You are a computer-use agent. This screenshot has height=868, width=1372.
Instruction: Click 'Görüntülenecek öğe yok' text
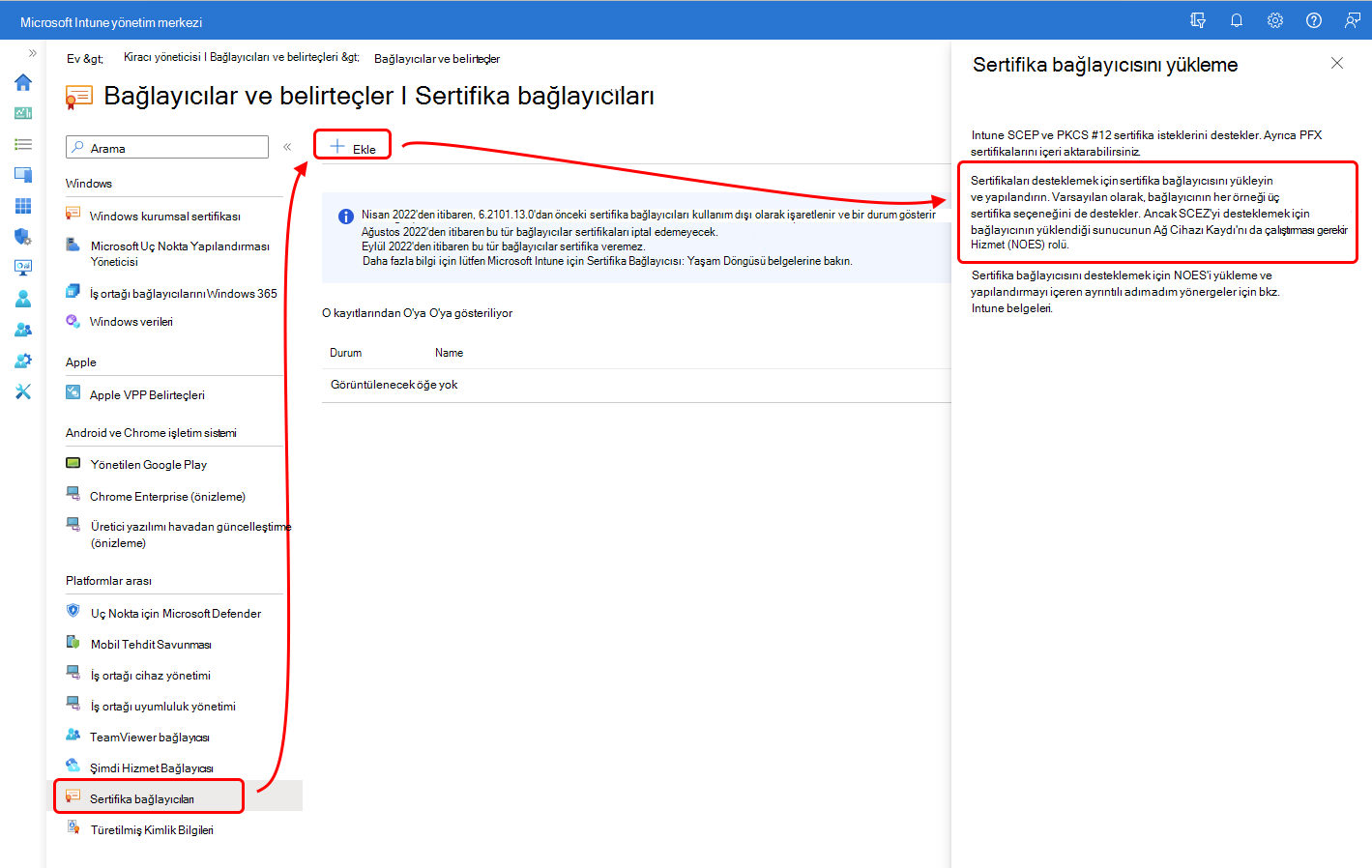tap(394, 385)
